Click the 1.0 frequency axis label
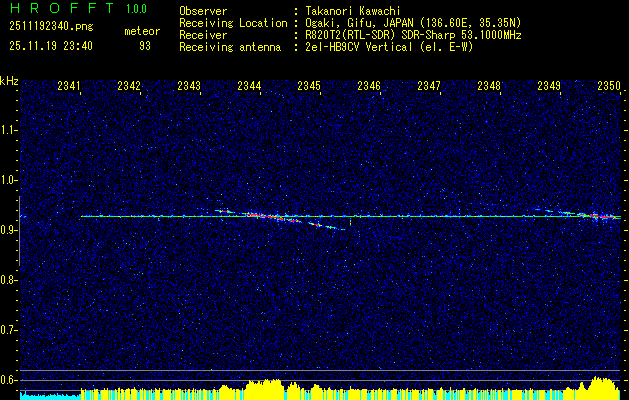This screenshot has height=400, width=629. point(8,180)
